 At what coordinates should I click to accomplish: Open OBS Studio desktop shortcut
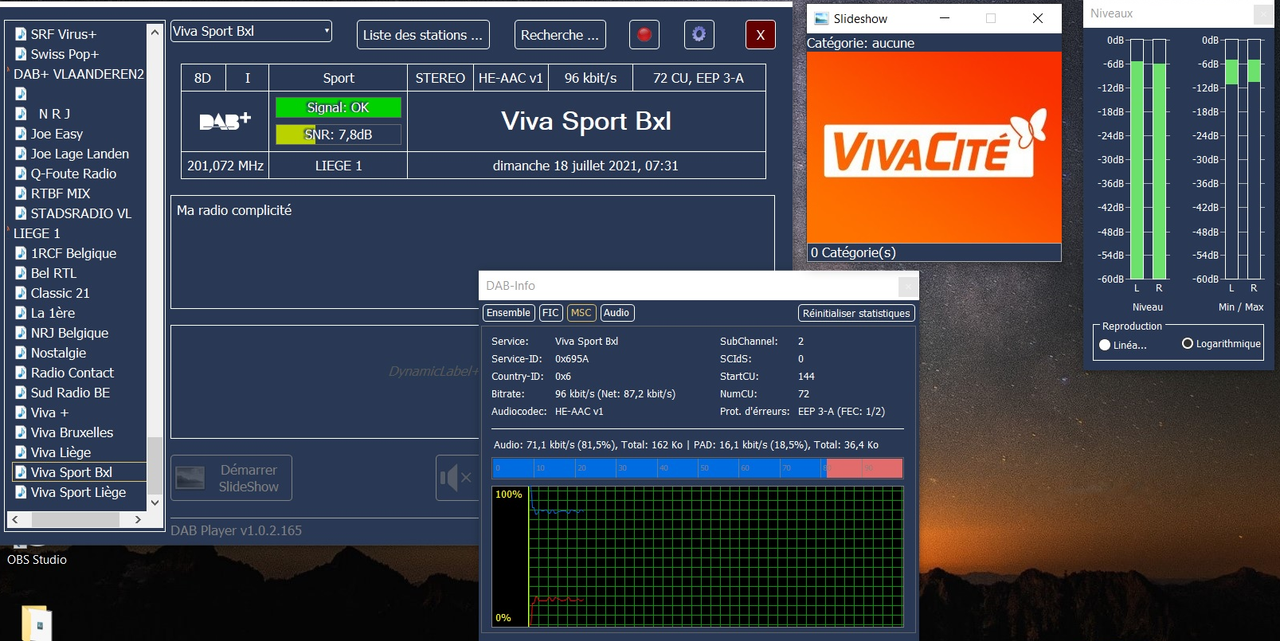(x=37, y=553)
